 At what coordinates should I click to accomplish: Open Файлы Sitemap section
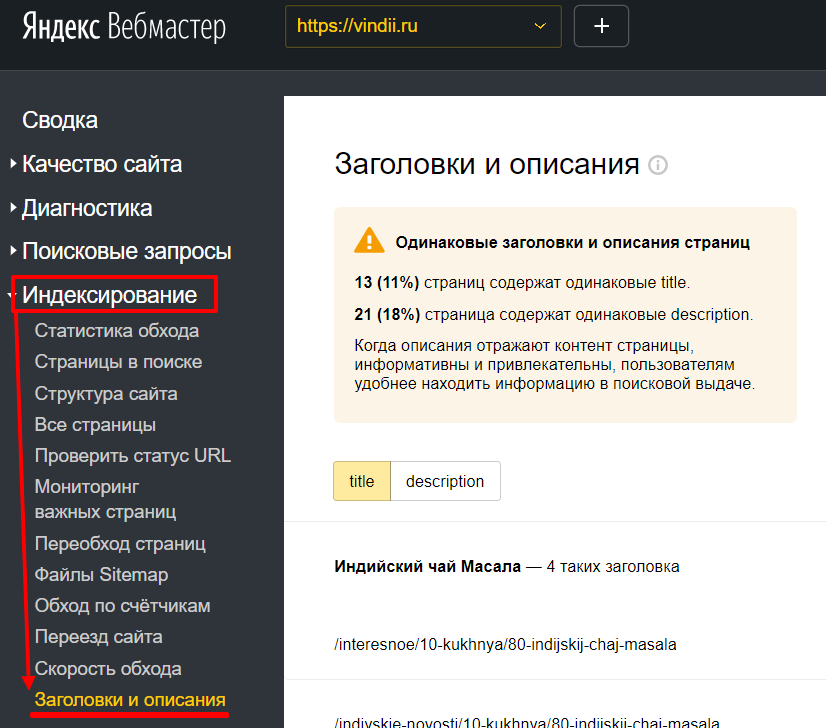pos(102,574)
